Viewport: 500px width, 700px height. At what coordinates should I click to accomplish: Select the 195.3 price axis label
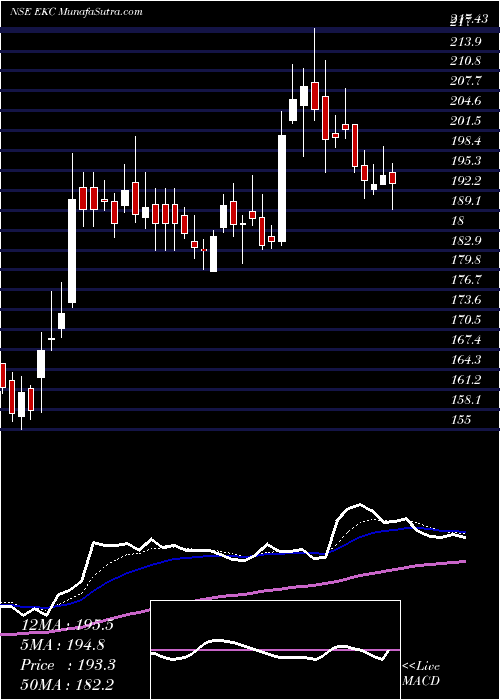pos(467,161)
